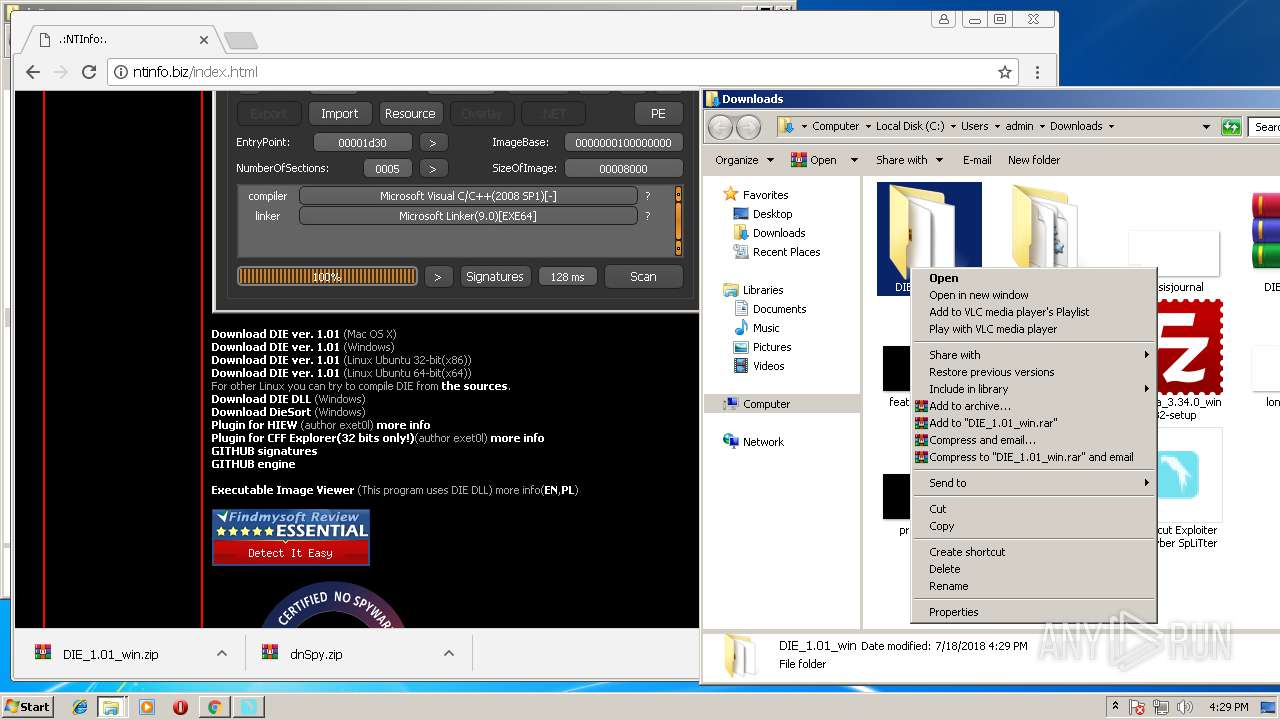Open Documents library
Viewport: 1280px width, 720px height.
pos(779,309)
